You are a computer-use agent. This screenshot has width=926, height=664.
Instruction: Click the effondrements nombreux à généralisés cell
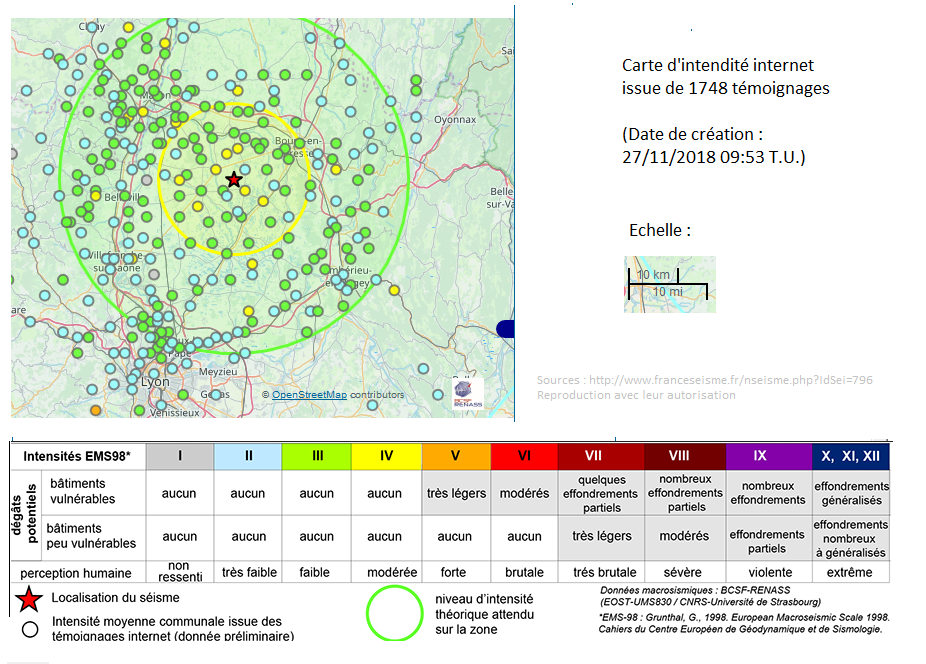(851, 538)
